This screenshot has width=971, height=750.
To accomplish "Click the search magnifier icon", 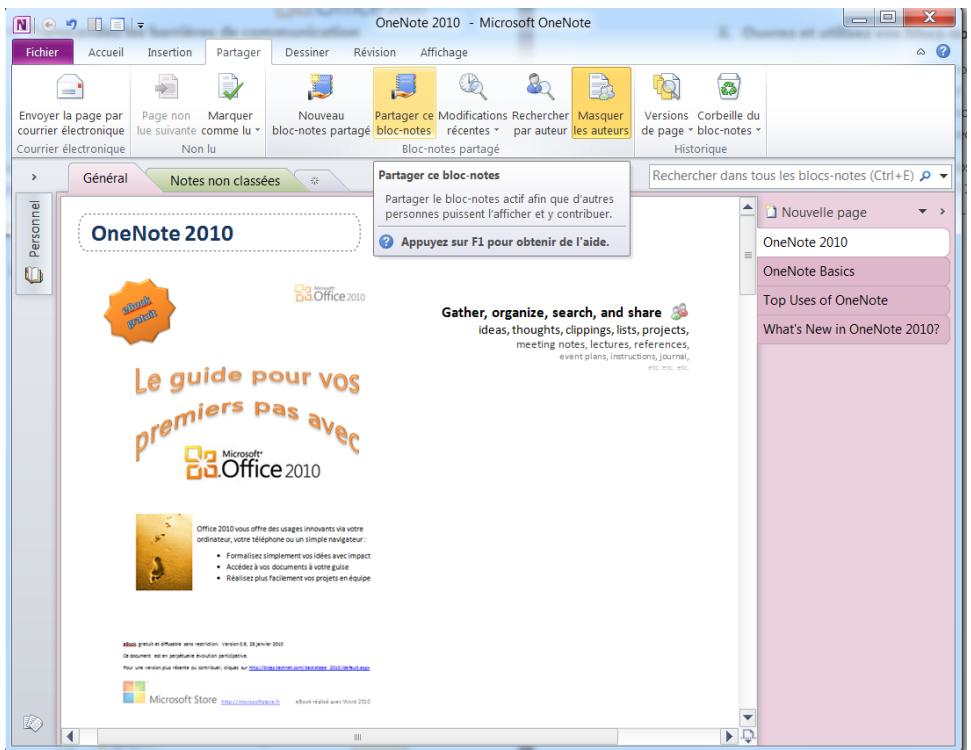I will click(x=925, y=176).
